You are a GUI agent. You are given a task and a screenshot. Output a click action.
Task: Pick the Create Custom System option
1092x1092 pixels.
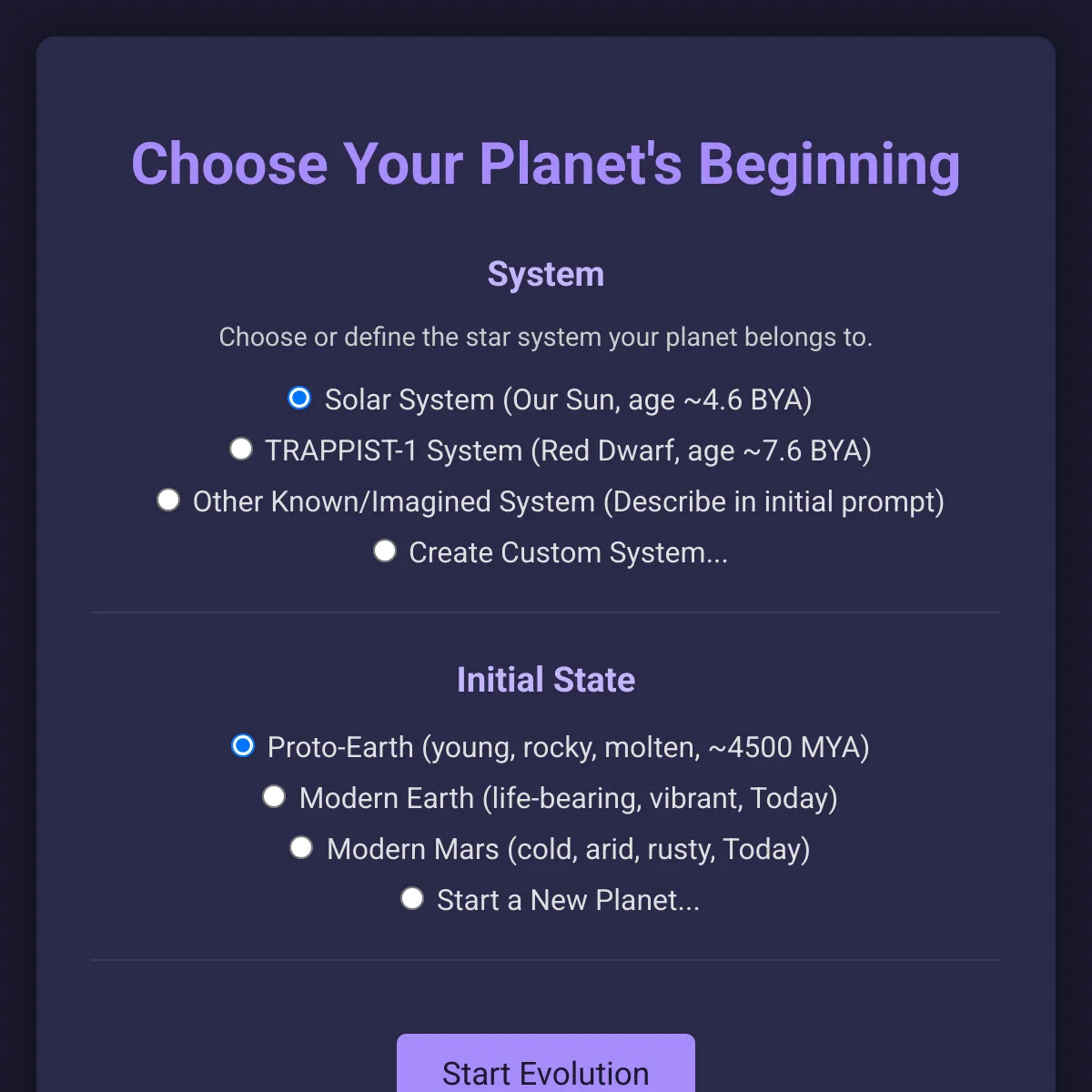384,550
